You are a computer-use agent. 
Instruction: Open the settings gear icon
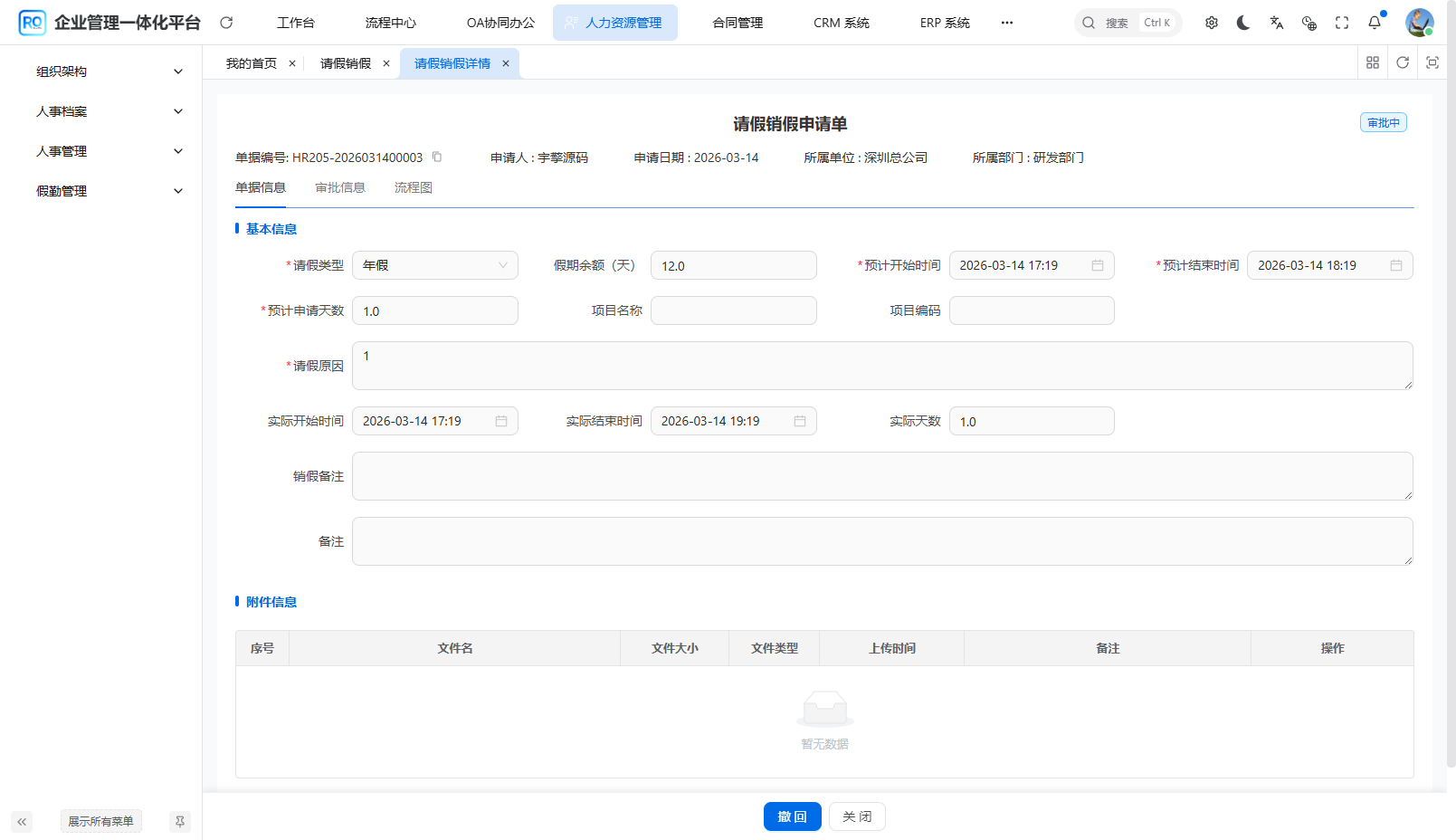pyautogui.click(x=1212, y=22)
